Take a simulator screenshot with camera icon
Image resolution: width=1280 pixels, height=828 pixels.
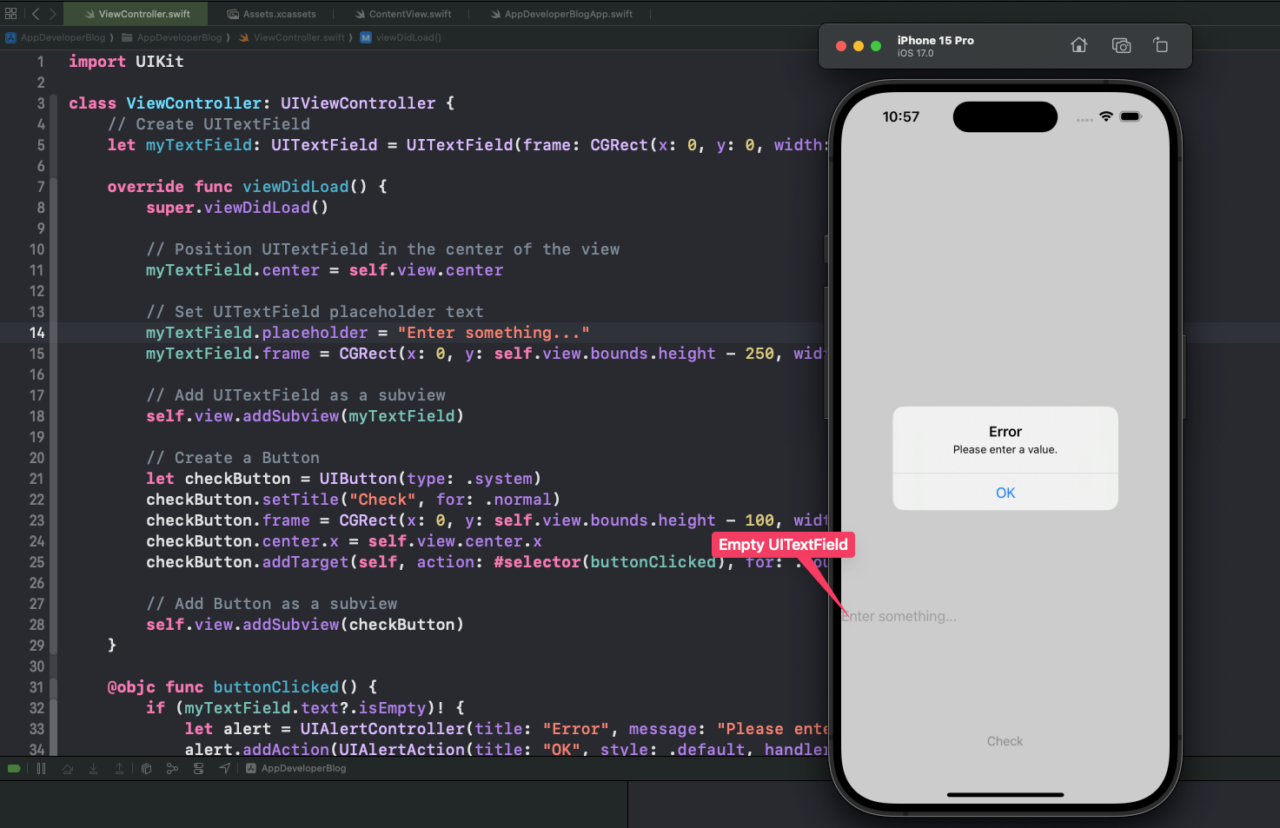[x=1121, y=45]
